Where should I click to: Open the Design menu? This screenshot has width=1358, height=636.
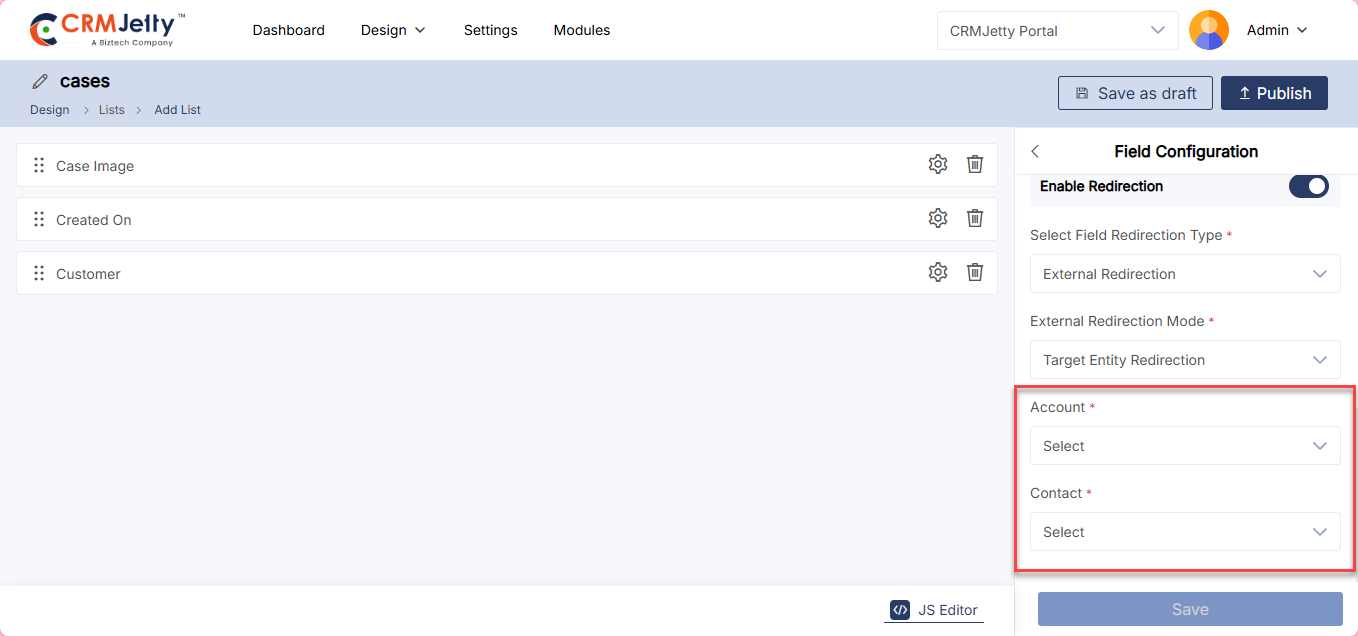[393, 30]
